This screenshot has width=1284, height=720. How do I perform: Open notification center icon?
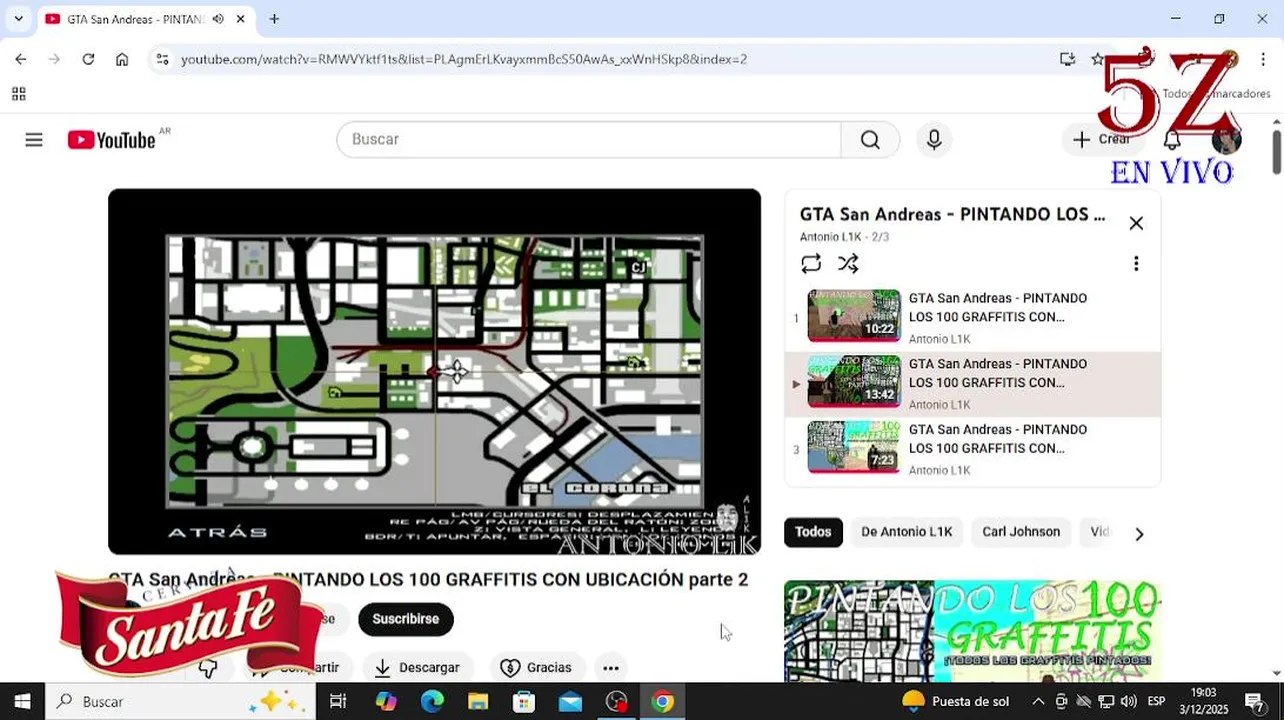(1254, 701)
